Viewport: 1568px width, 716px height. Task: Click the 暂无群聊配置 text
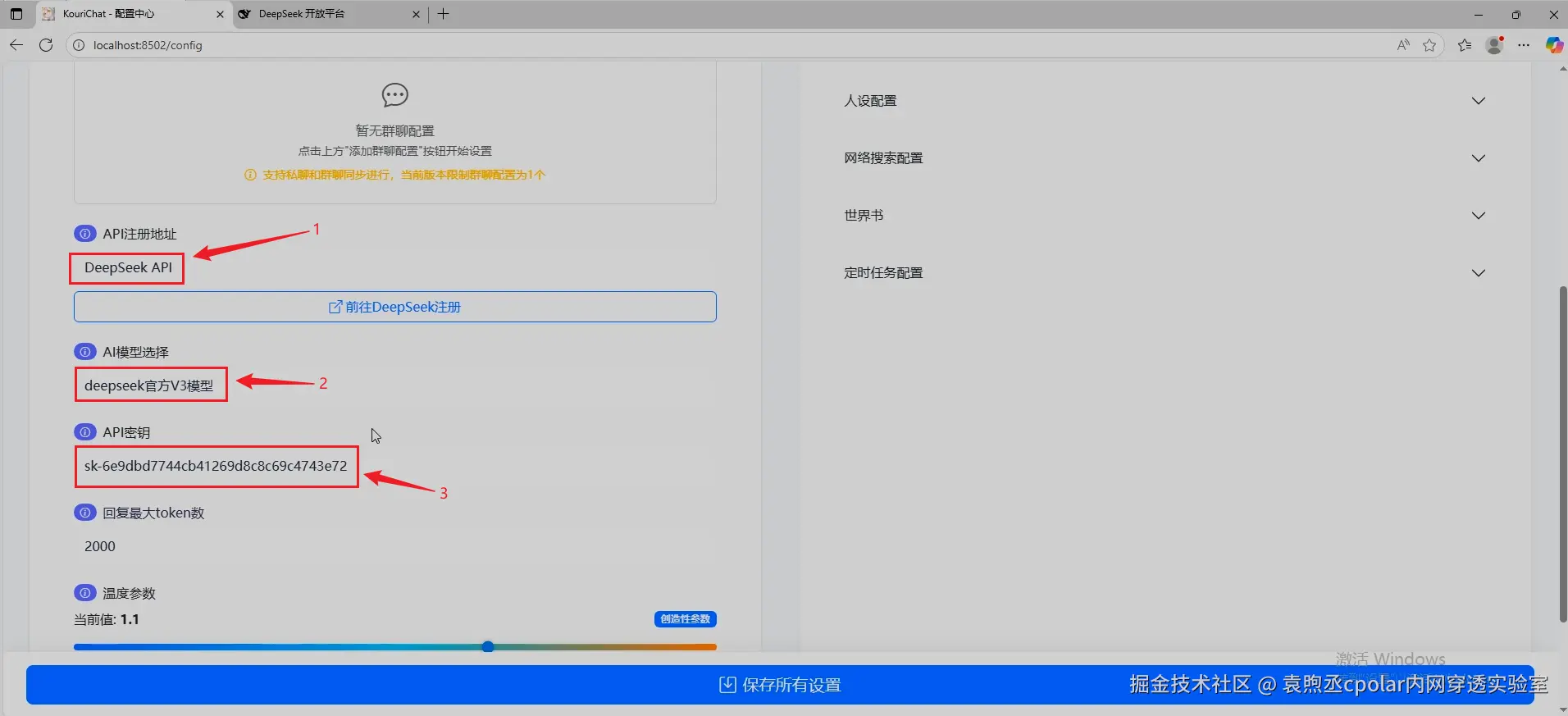(394, 131)
